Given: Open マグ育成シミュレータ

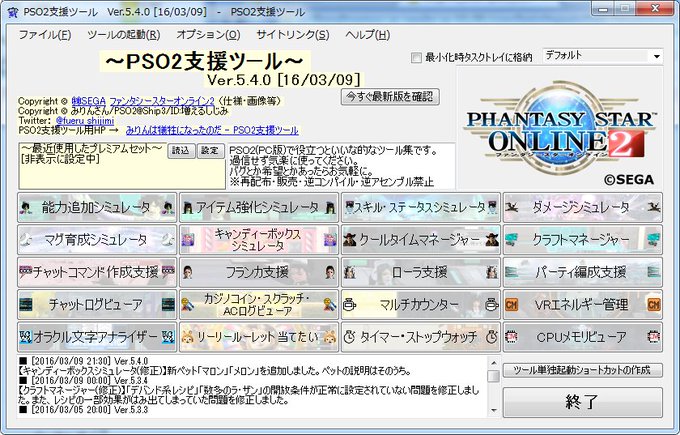Looking at the screenshot, I should coord(97,240).
